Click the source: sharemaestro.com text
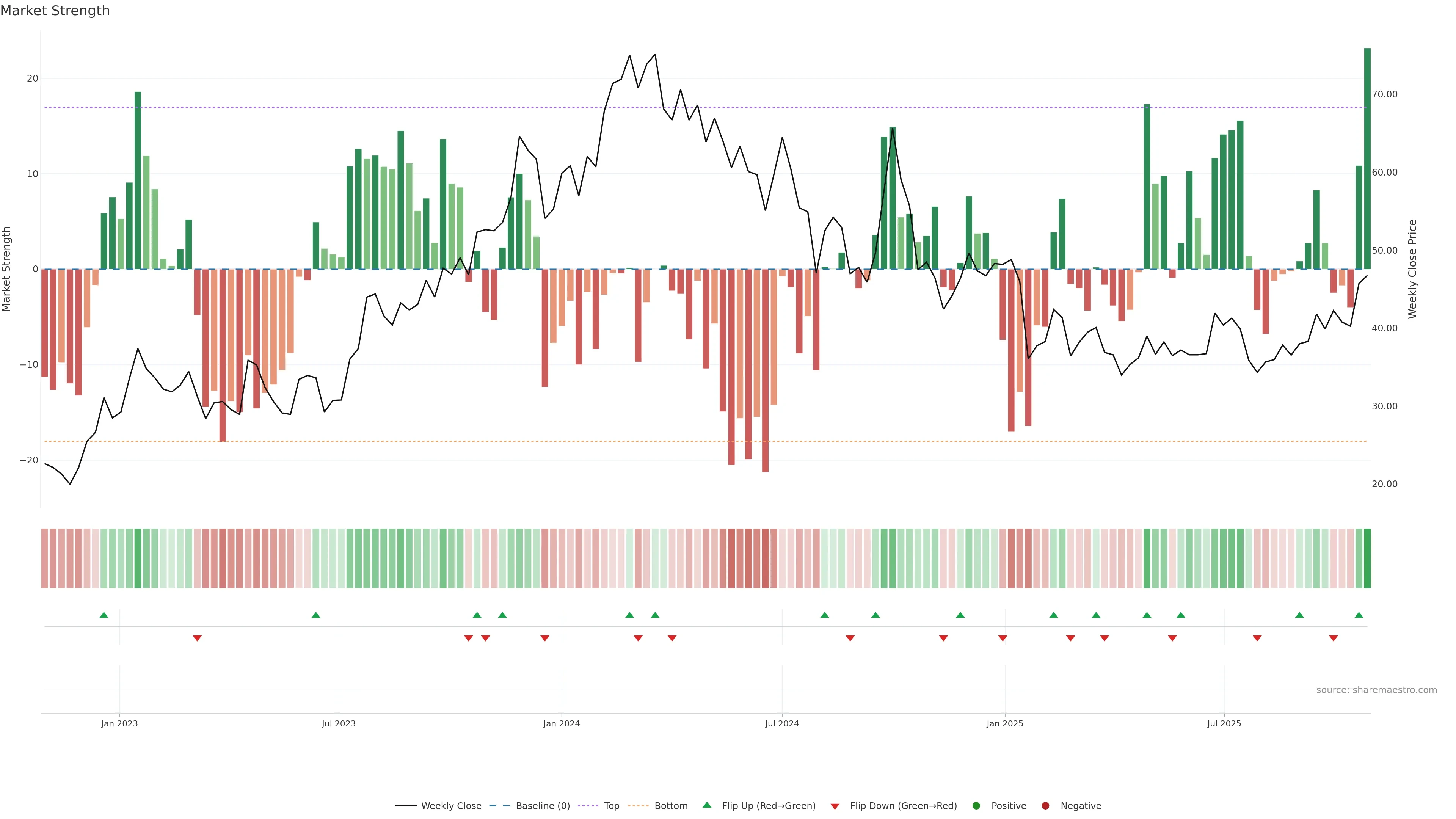The width and height of the screenshot is (1456, 819). [x=1376, y=690]
